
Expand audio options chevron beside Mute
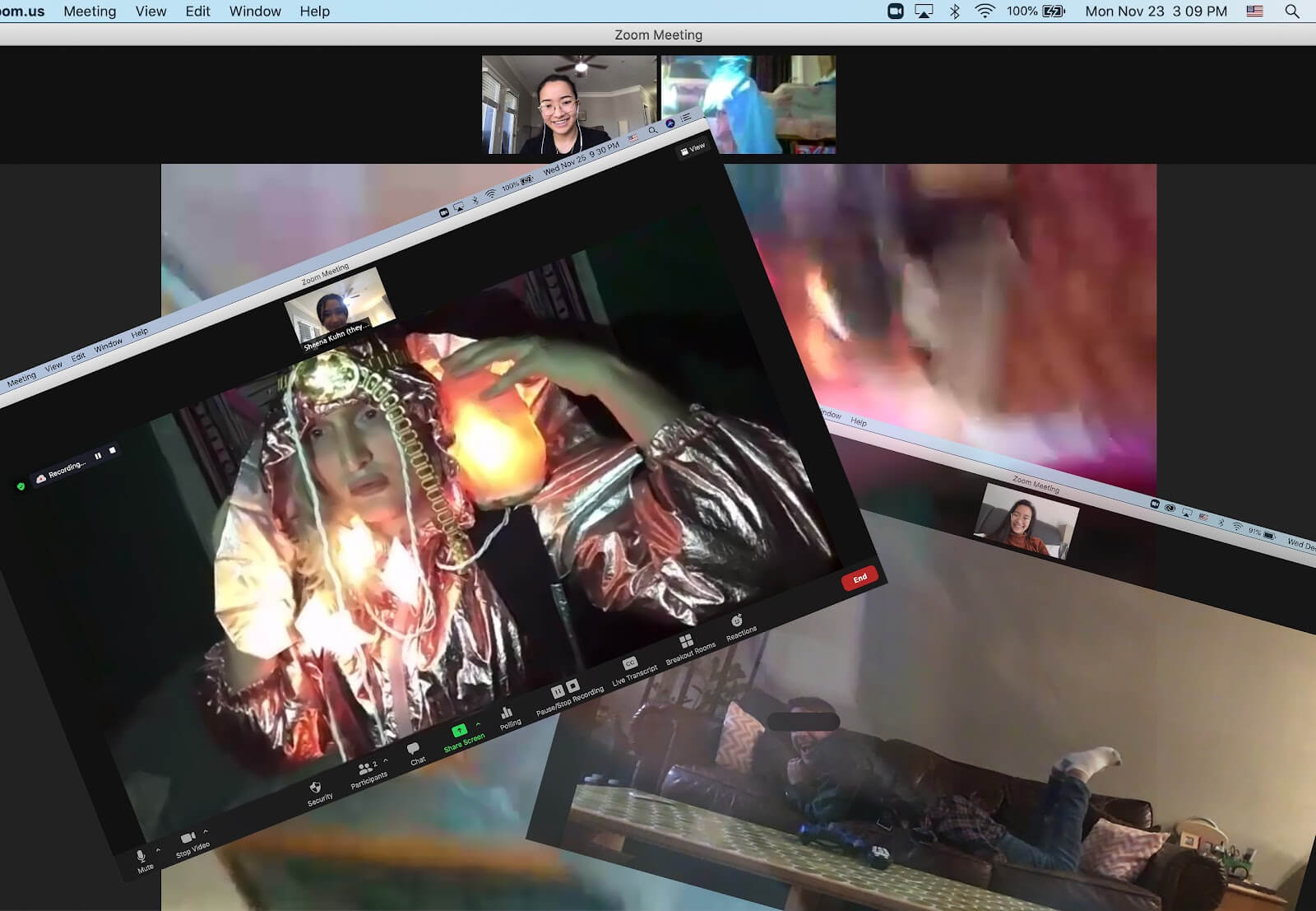pyautogui.click(x=158, y=850)
